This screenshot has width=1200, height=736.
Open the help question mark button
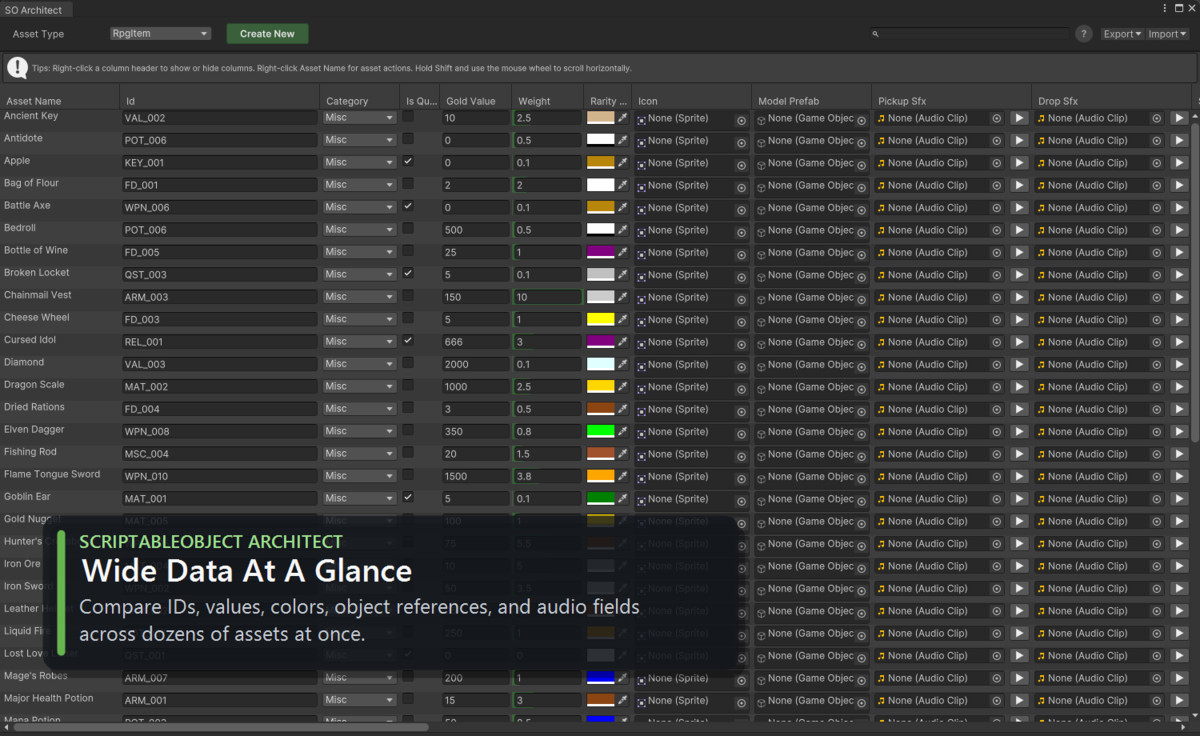pyautogui.click(x=1083, y=34)
